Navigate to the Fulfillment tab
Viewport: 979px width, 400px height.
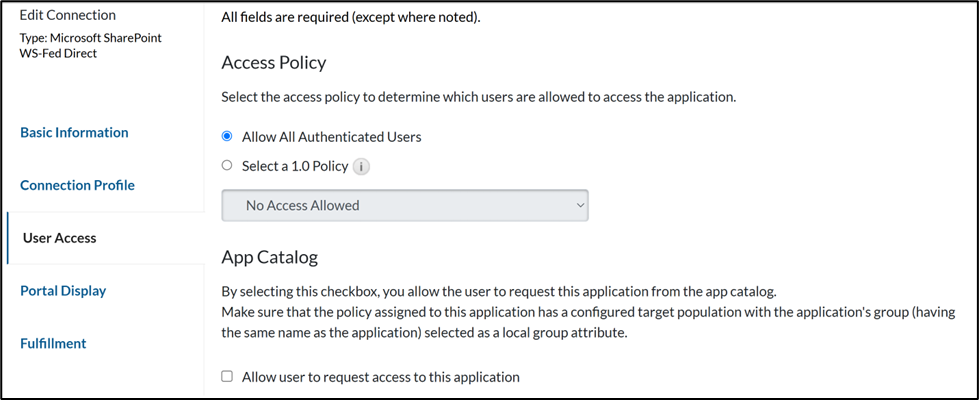click(53, 343)
